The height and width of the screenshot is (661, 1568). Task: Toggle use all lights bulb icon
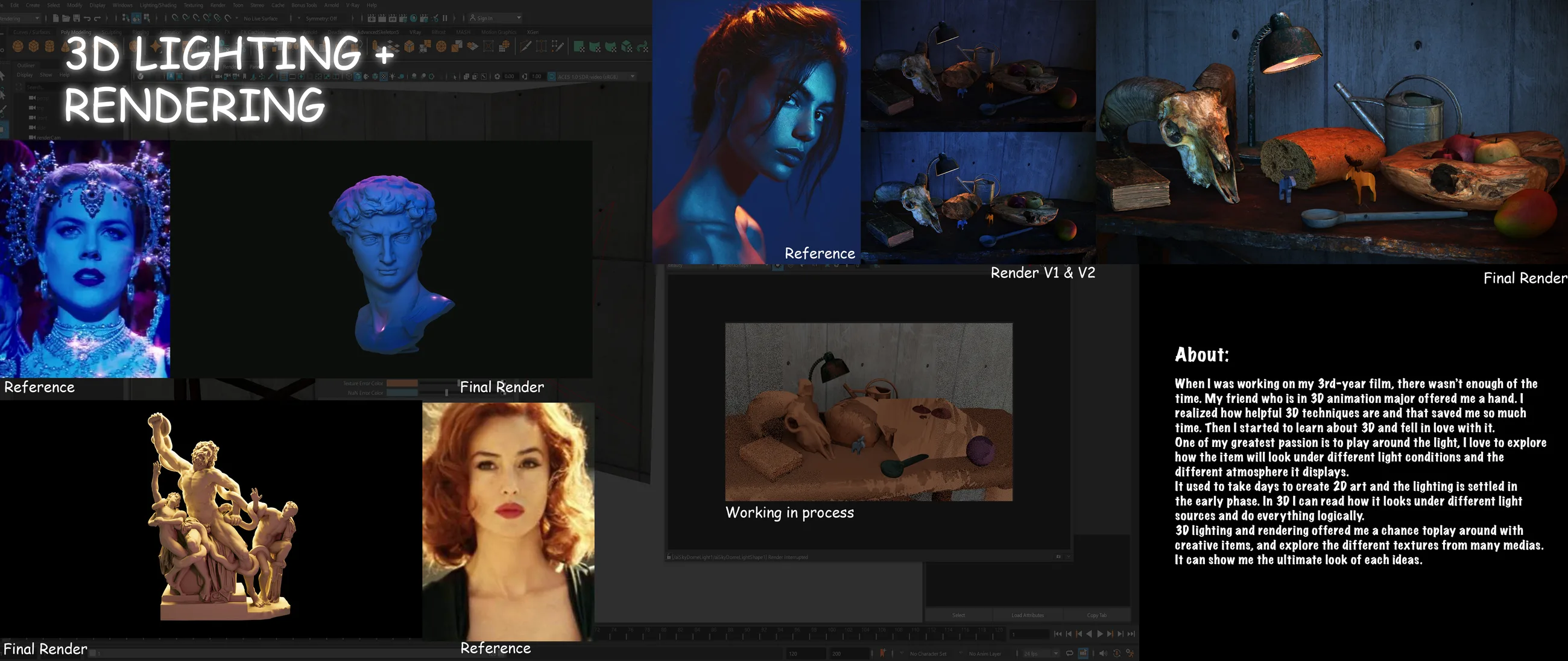point(393,76)
